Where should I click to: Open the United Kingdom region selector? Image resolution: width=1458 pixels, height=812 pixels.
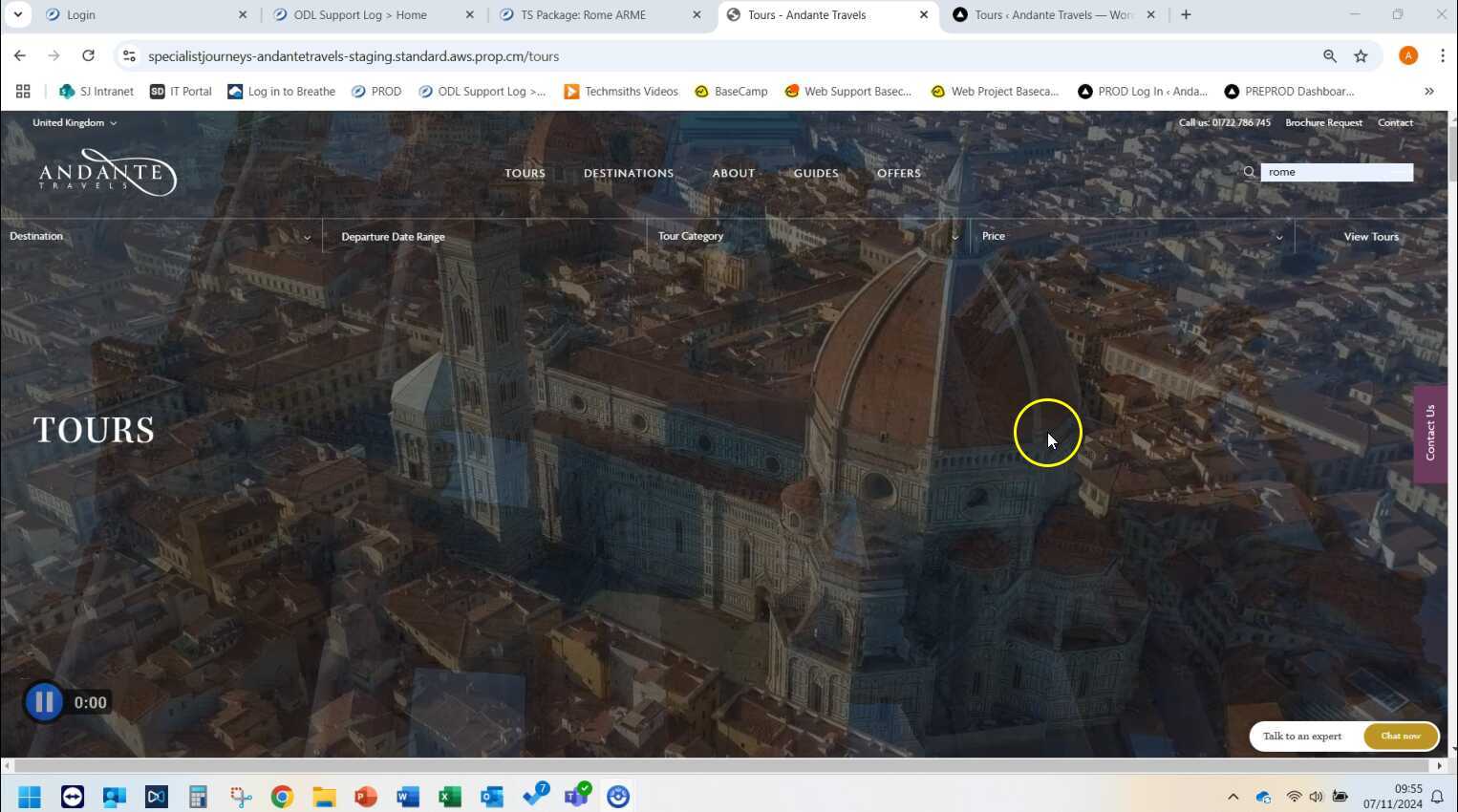pyautogui.click(x=75, y=122)
